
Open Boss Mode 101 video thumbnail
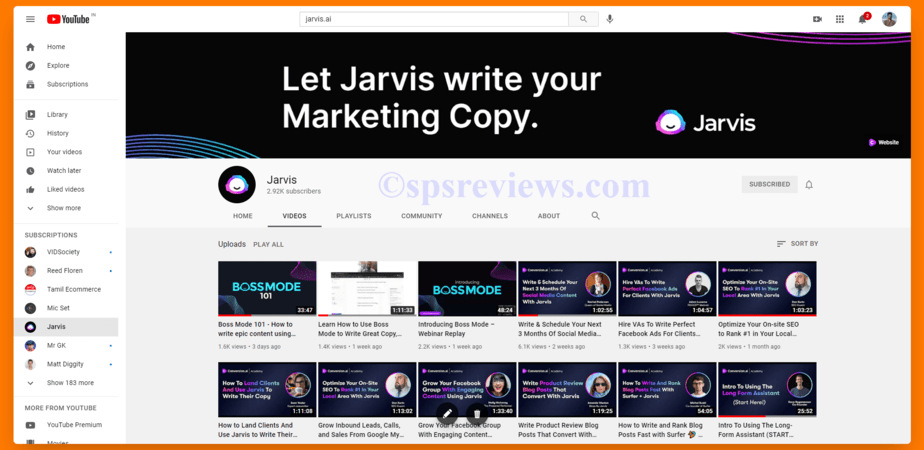[267, 288]
